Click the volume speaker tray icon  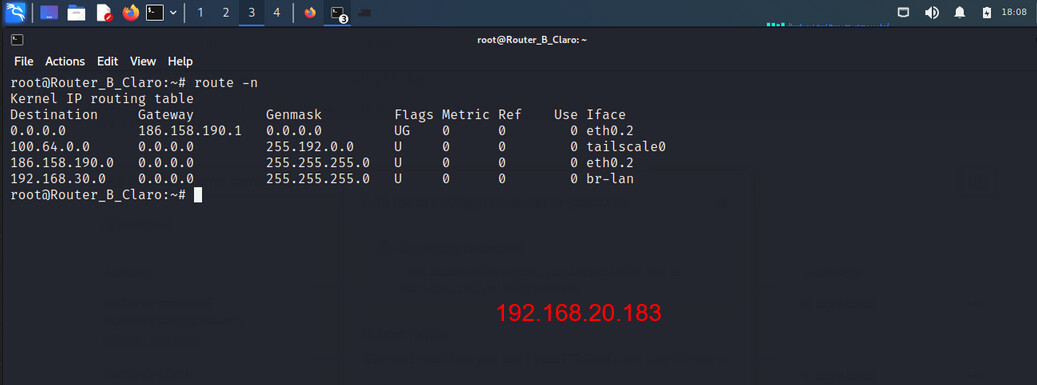tap(932, 13)
